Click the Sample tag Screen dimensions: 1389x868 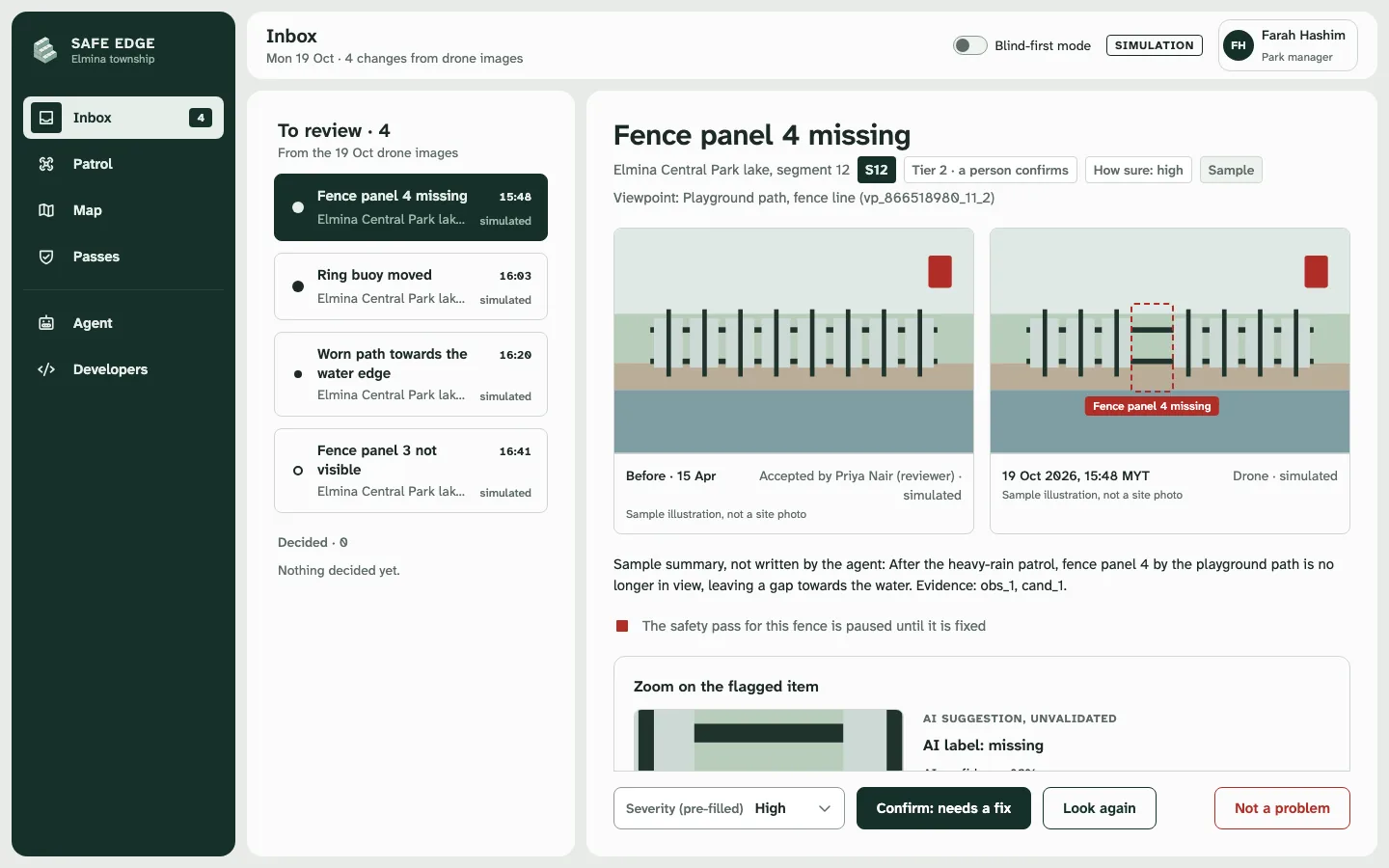[1231, 170]
